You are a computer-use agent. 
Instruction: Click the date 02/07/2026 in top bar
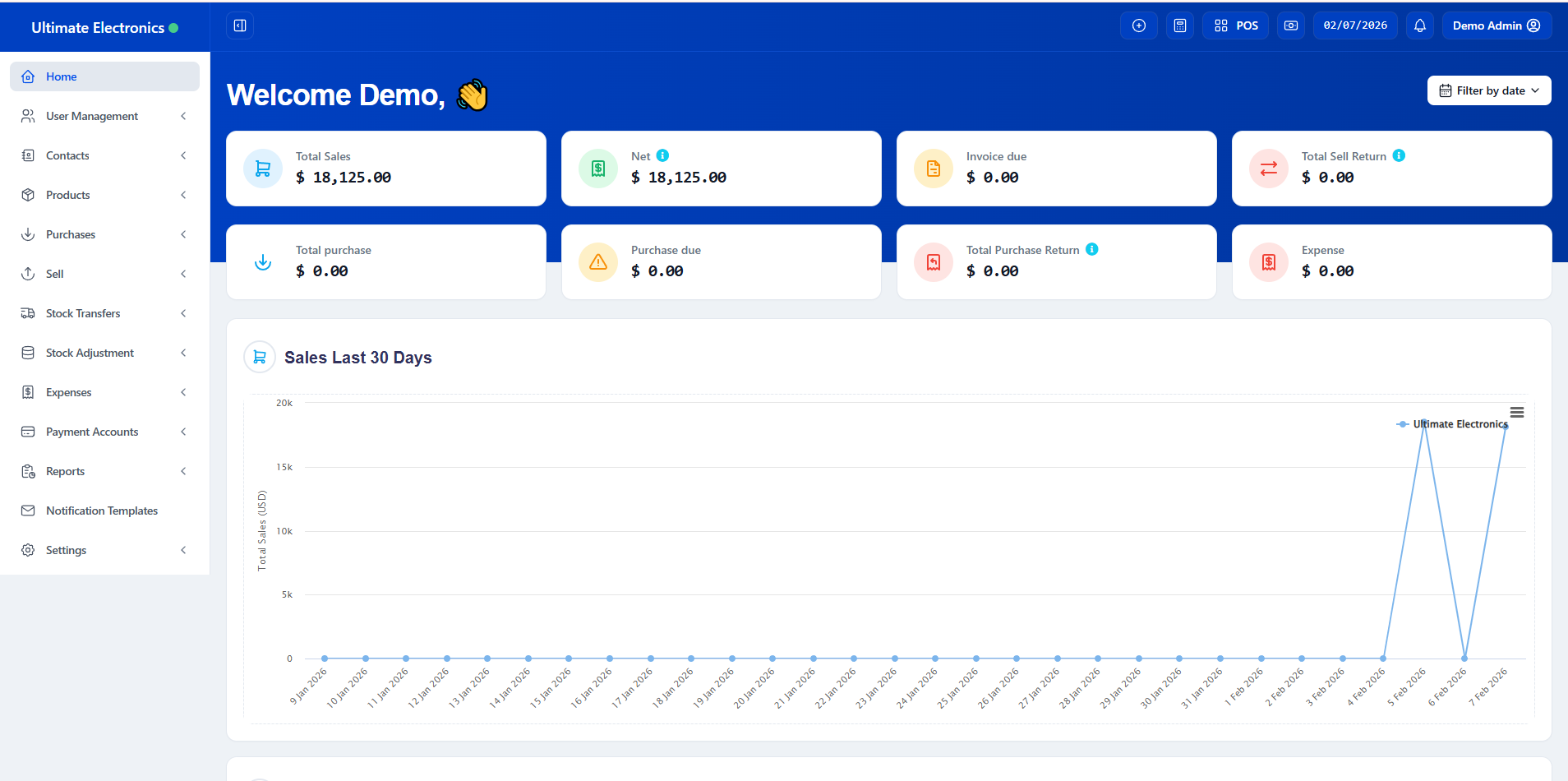[x=1355, y=25]
